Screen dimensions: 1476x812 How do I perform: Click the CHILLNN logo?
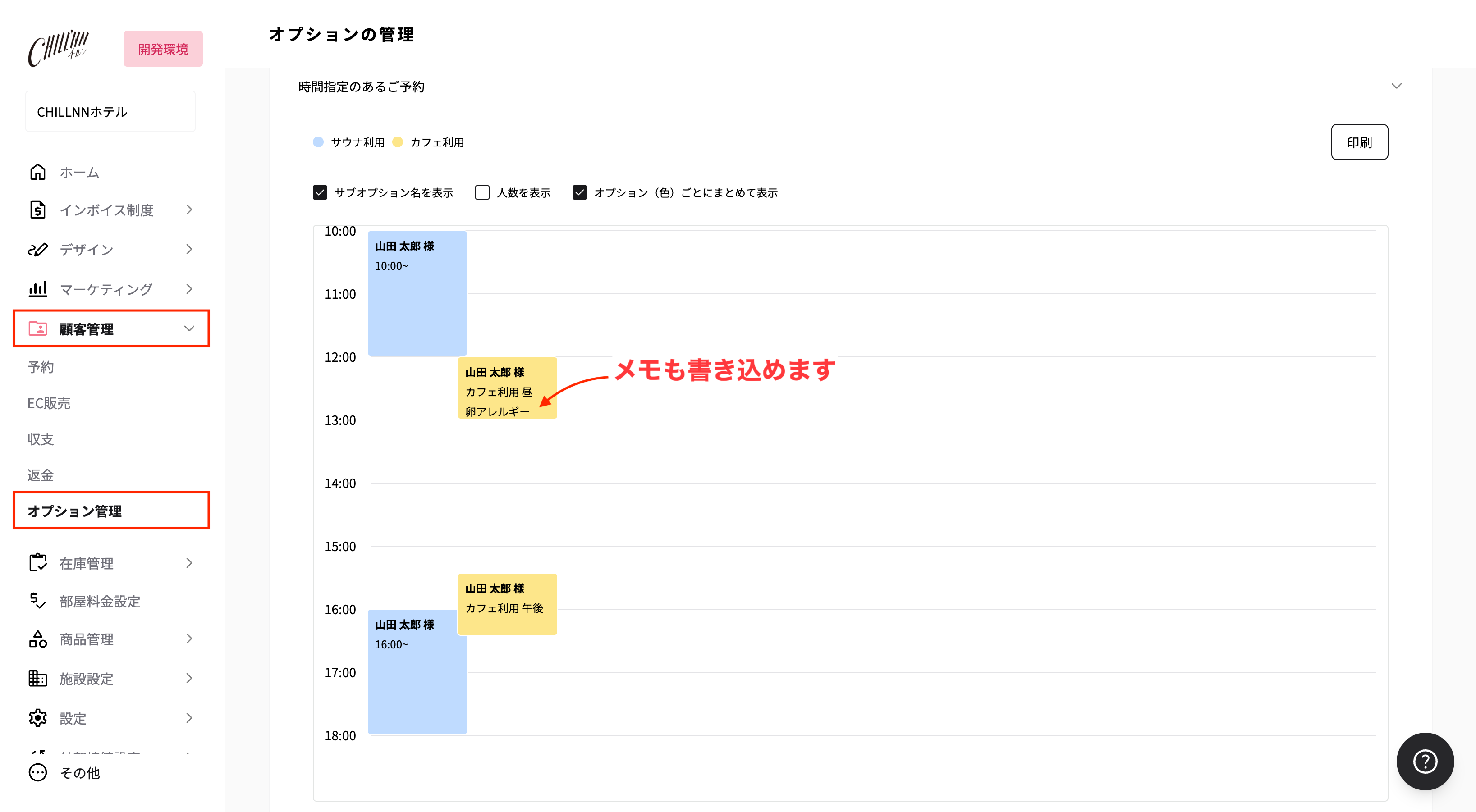[59, 48]
